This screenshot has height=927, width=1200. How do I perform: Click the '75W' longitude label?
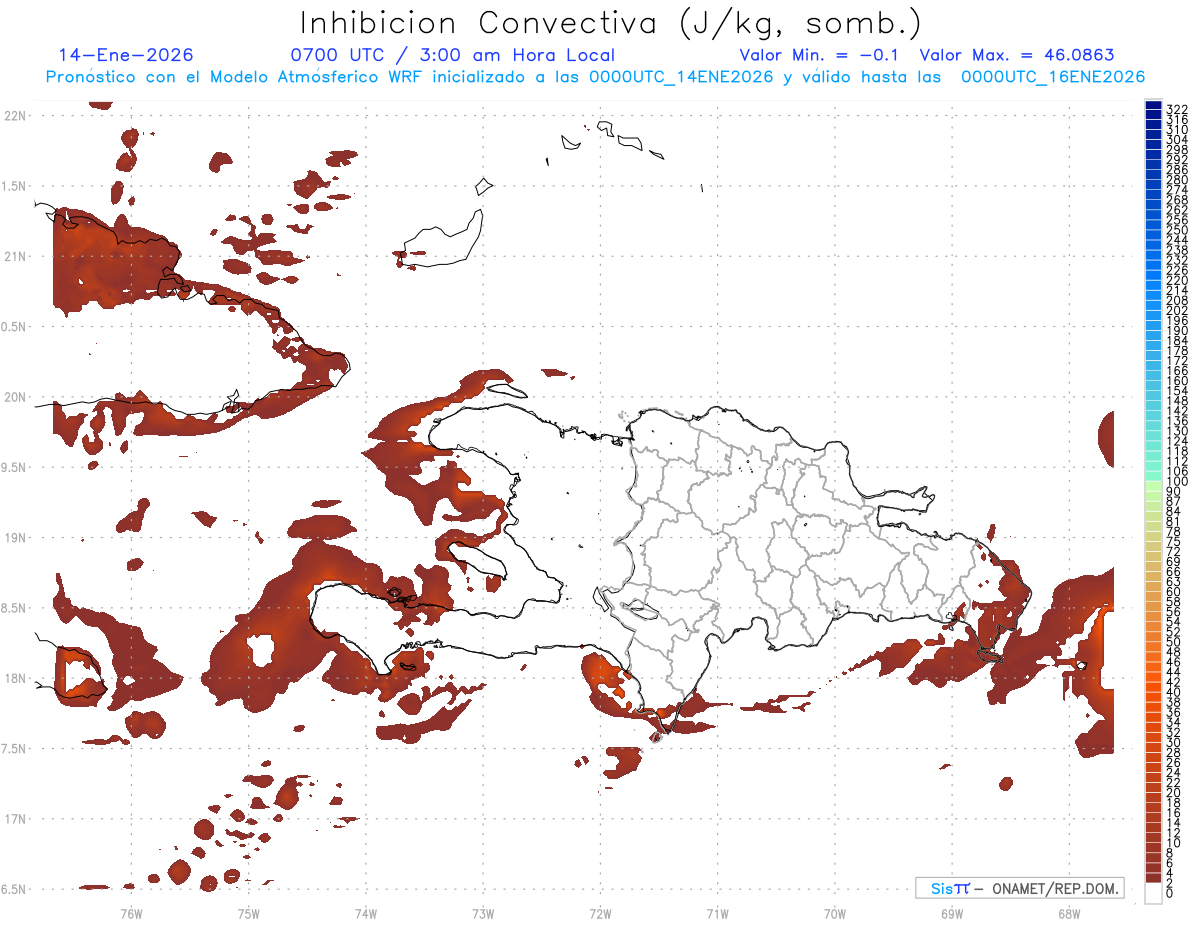pyautogui.click(x=248, y=912)
